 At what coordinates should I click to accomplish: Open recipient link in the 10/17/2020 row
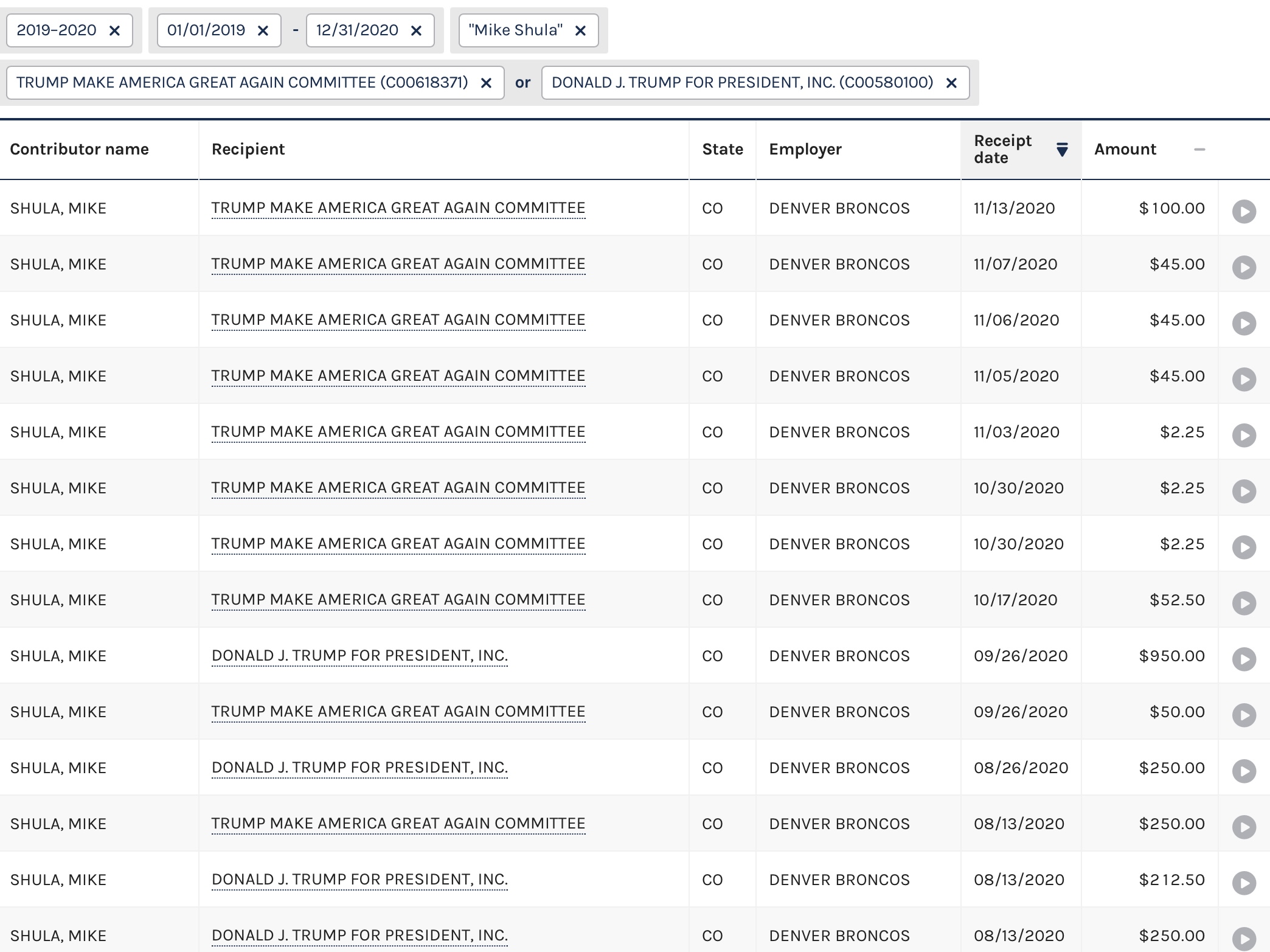point(398,600)
